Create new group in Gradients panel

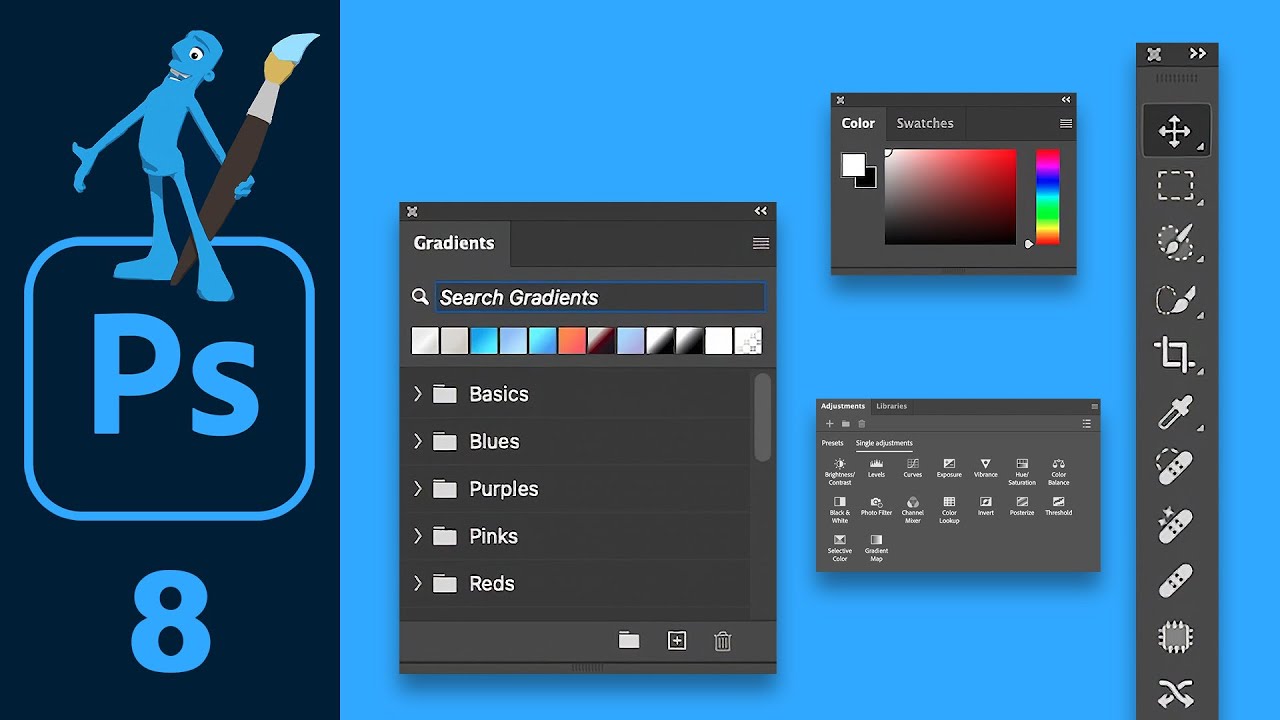click(x=629, y=641)
